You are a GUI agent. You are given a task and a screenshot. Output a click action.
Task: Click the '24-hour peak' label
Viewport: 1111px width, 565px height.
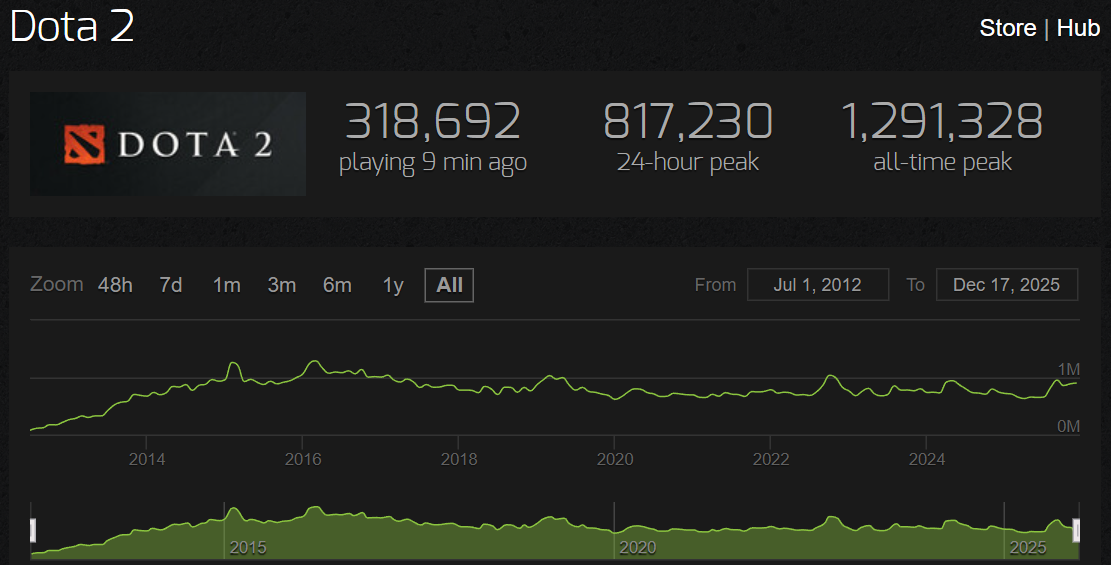tap(688, 162)
